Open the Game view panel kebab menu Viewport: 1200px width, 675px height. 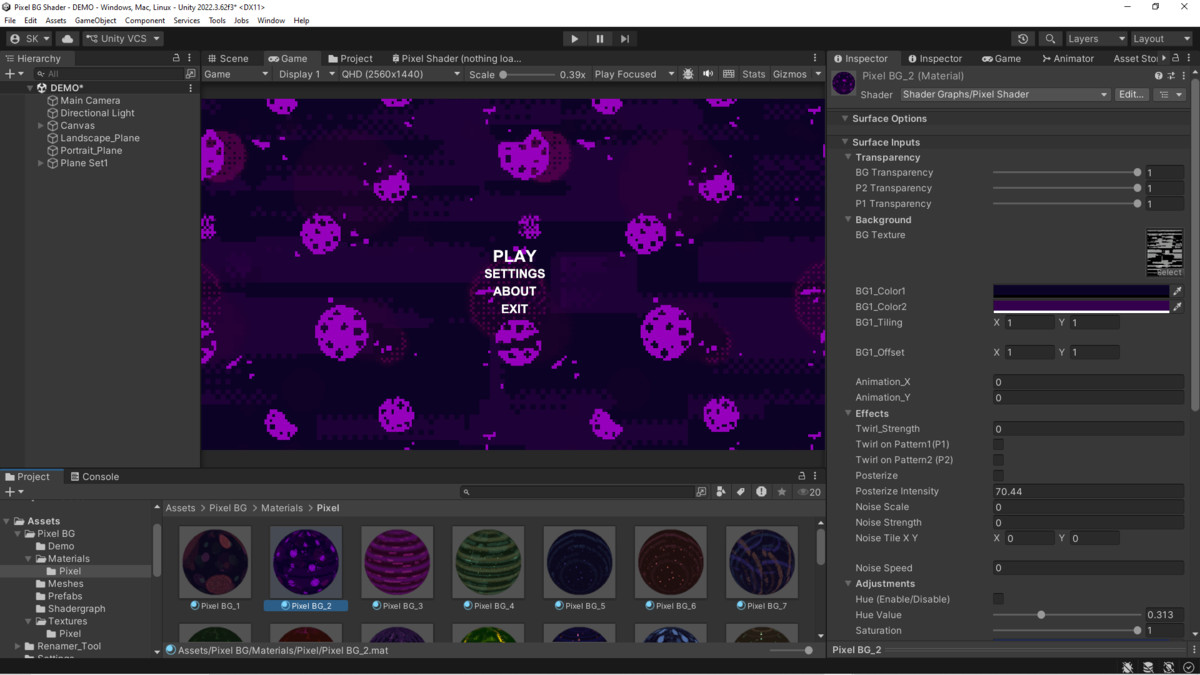815,58
